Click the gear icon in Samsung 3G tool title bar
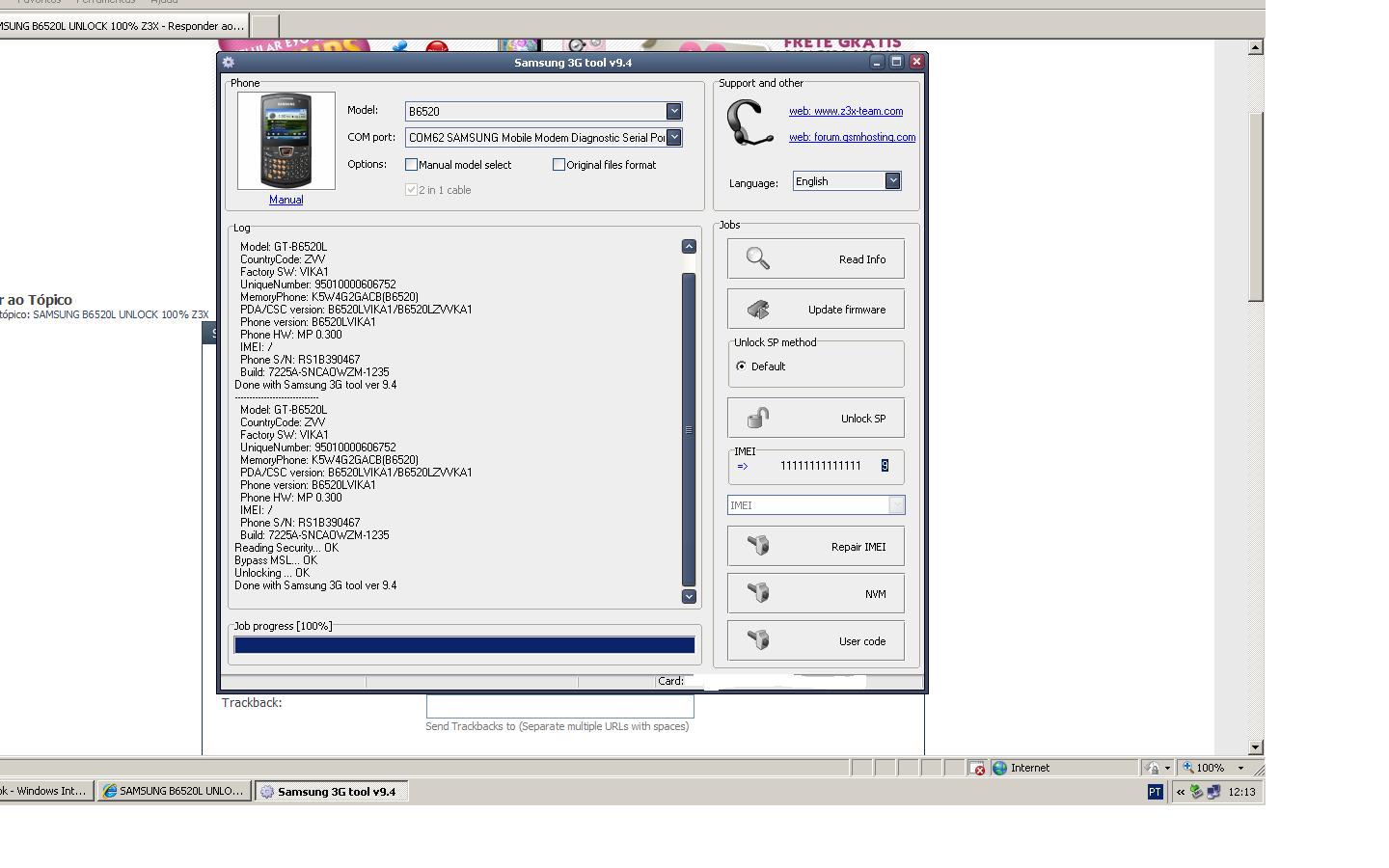1389x868 pixels. (x=229, y=62)
